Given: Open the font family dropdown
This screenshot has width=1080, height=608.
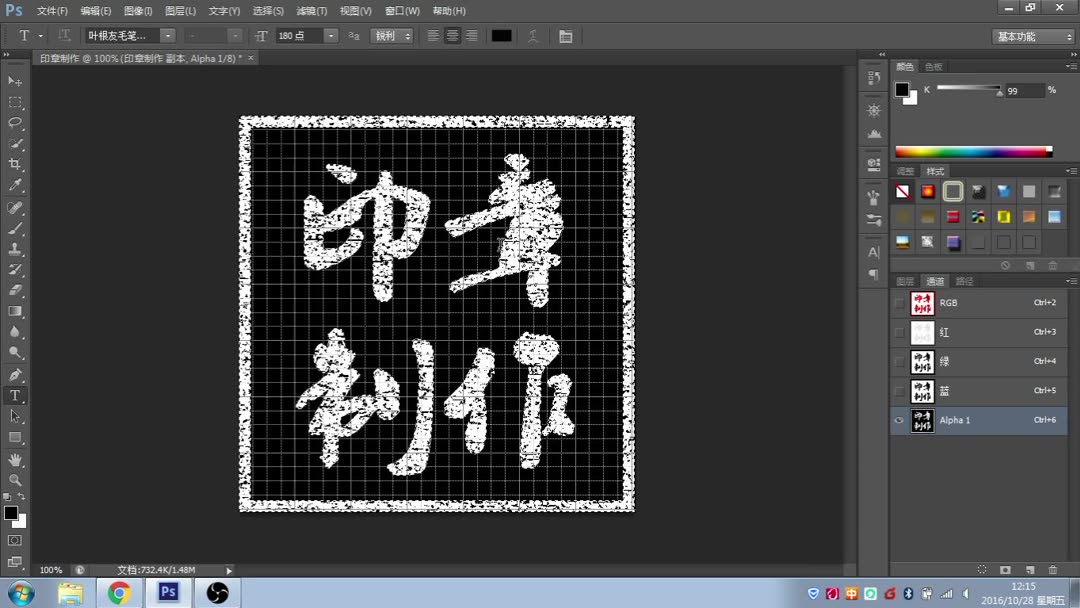Looking at the screenshot, I should click(x=167, y=35).
